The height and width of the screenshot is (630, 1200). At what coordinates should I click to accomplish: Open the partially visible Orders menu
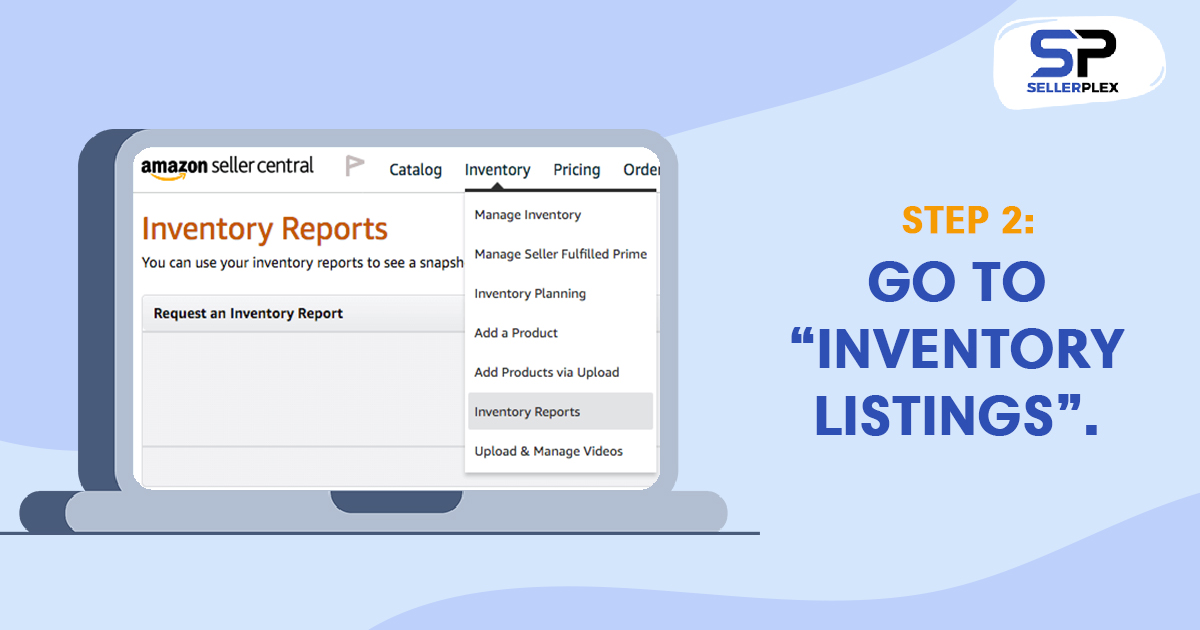[641, 170]
